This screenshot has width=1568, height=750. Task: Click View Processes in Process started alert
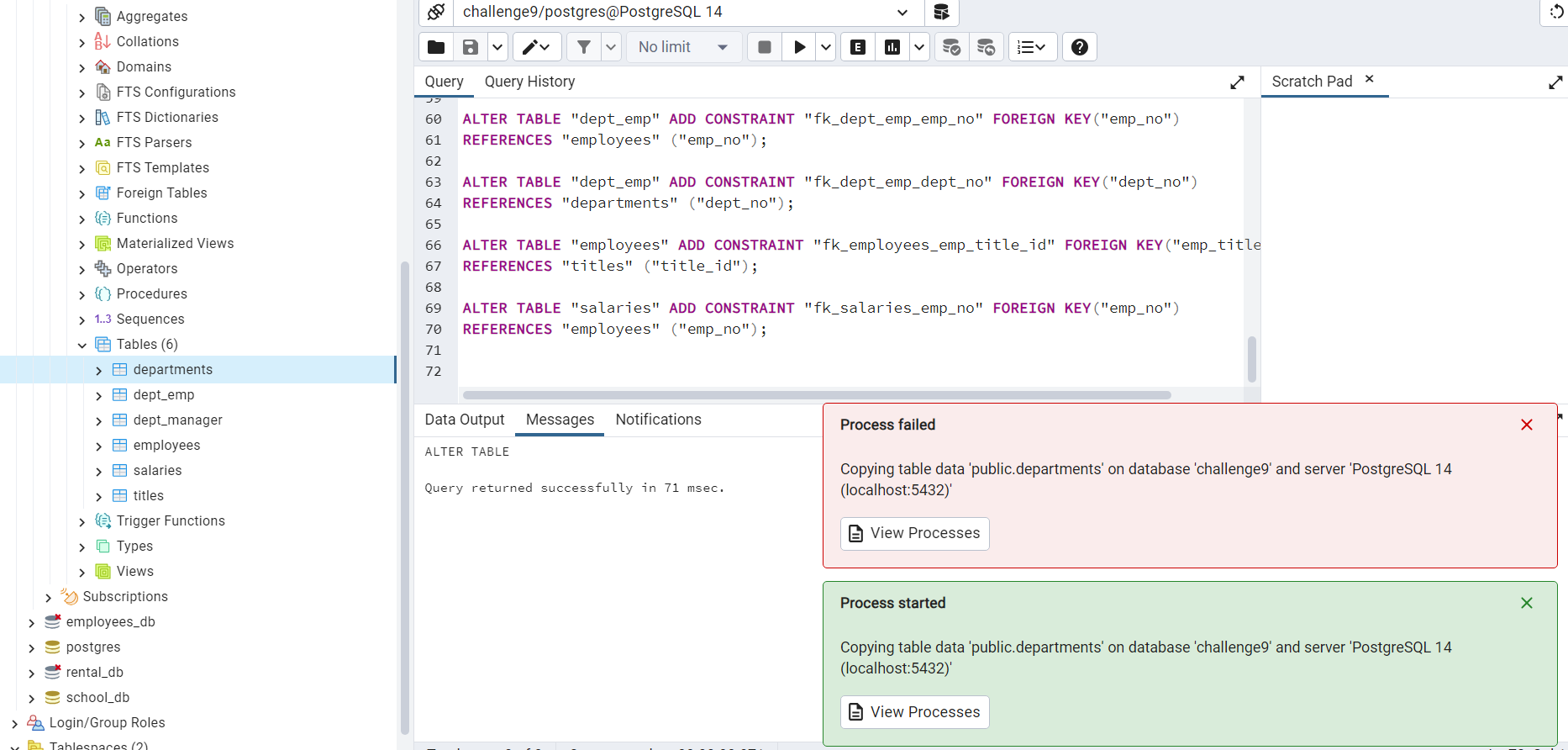tap(914, 712)
